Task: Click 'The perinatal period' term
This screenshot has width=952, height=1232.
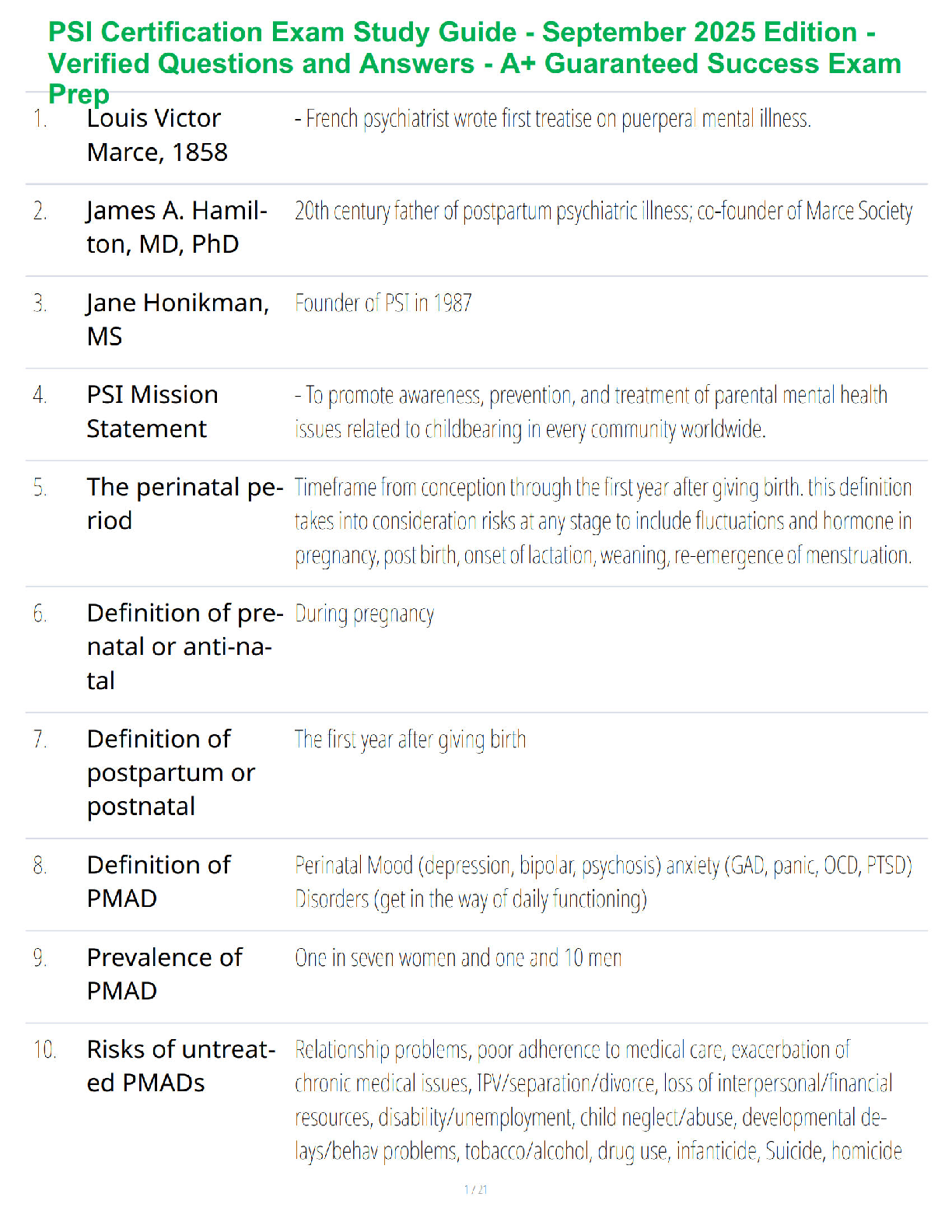Action: pos(185,504)
